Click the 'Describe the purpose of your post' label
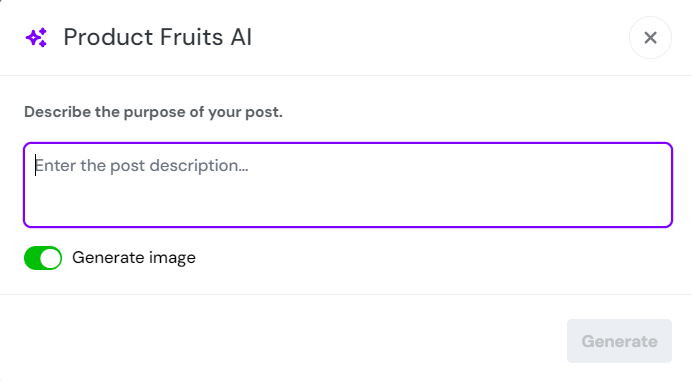 tap(153, 112)
